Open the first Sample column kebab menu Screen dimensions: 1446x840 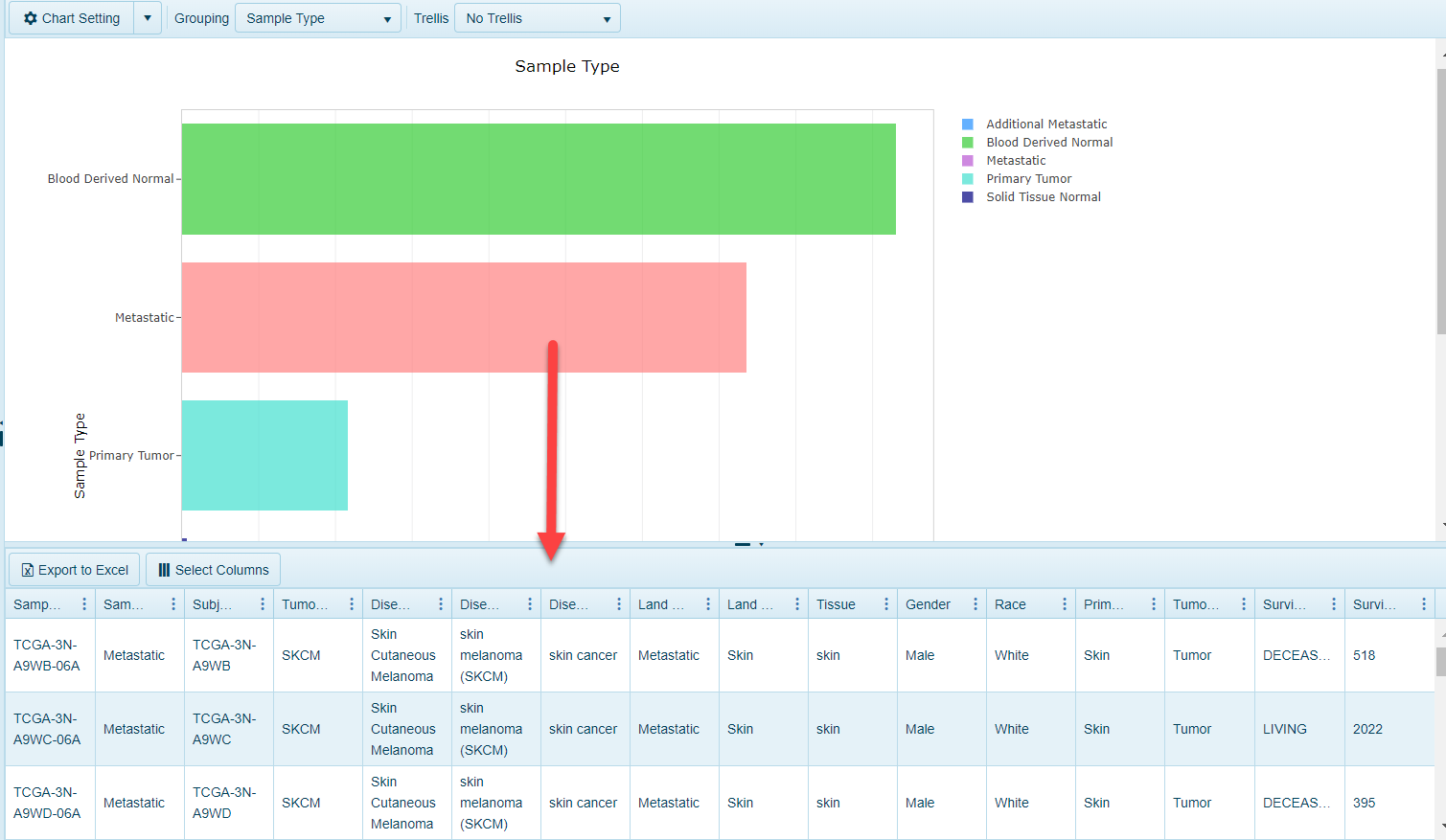click(83, 603)
